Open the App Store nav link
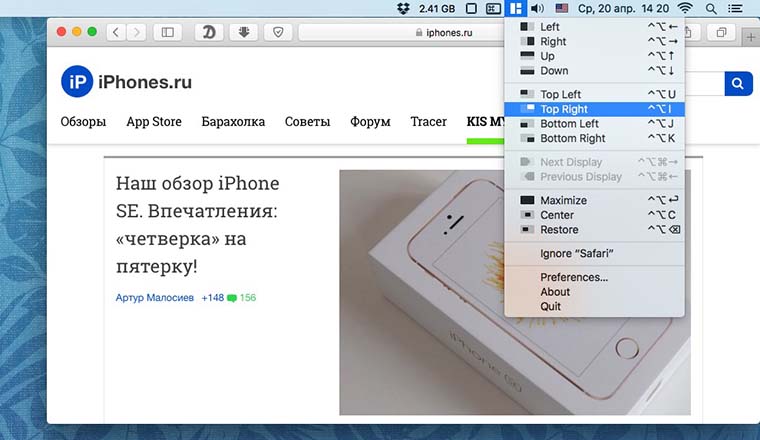Viewport: 760px width, 440px height. (x=154, y=122)
